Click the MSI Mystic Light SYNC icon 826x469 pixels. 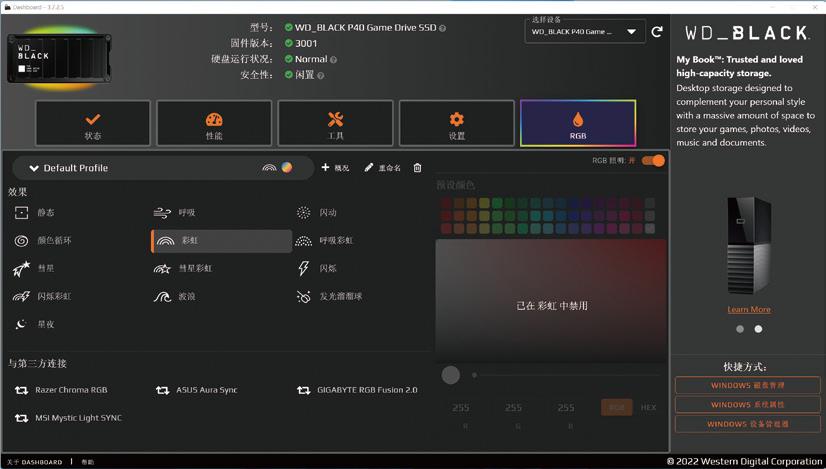pyautogui.click(x=21, y=418)
